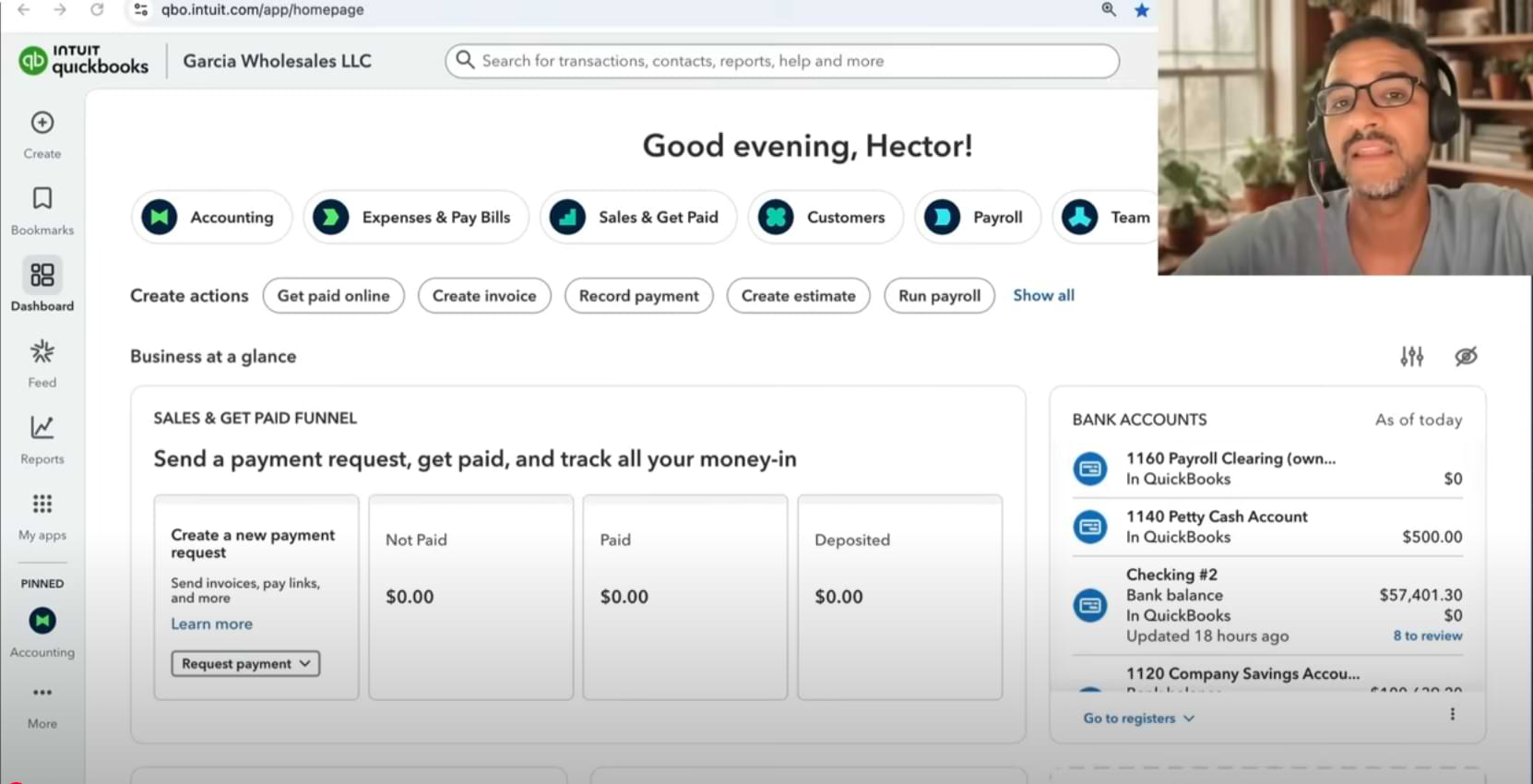The height and width of the screenshot is (784, 1533).
Task: Open the More ellipsis in sidebar
Action: tap(42, 693)
